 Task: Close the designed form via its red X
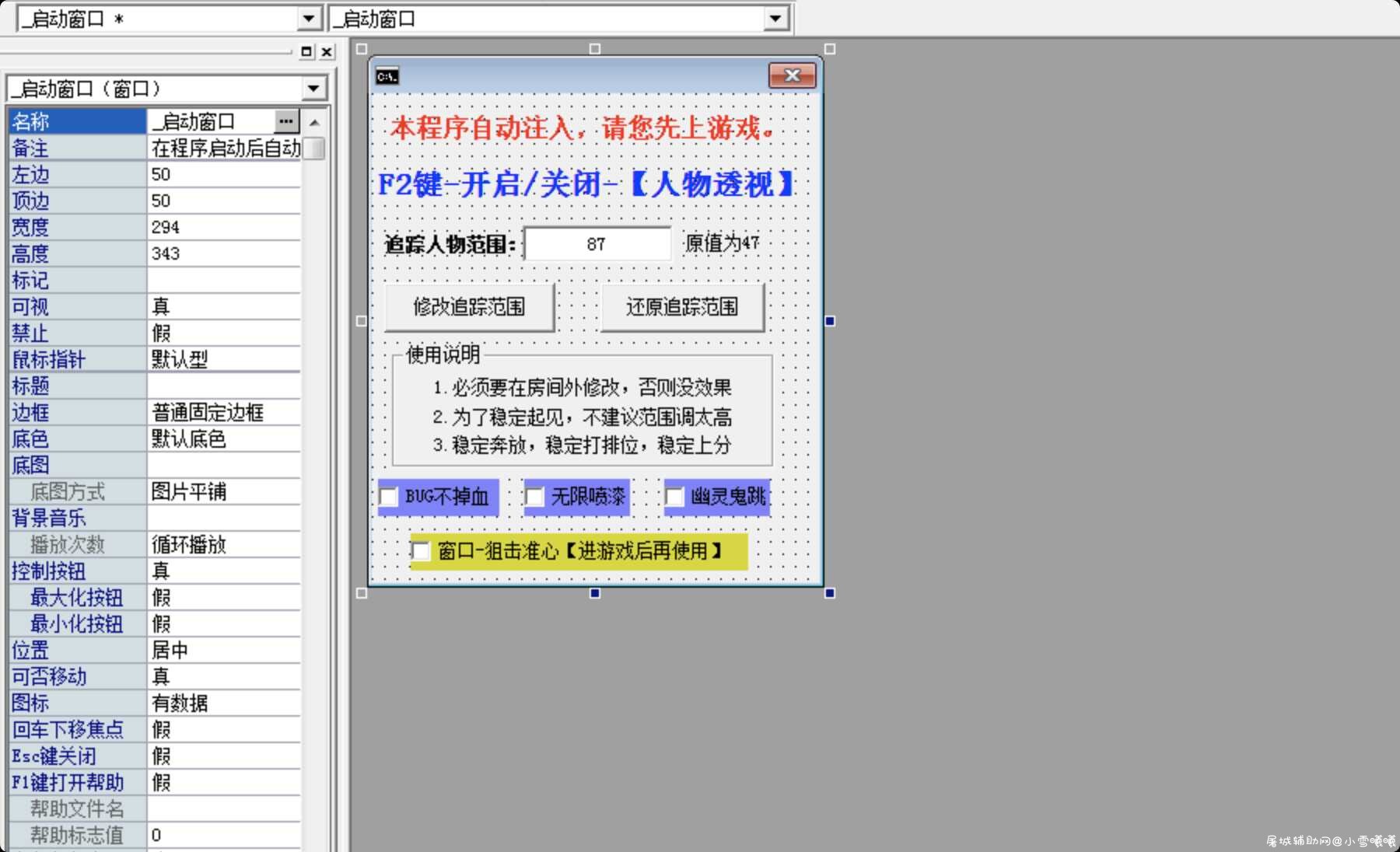tap(792, 75)
